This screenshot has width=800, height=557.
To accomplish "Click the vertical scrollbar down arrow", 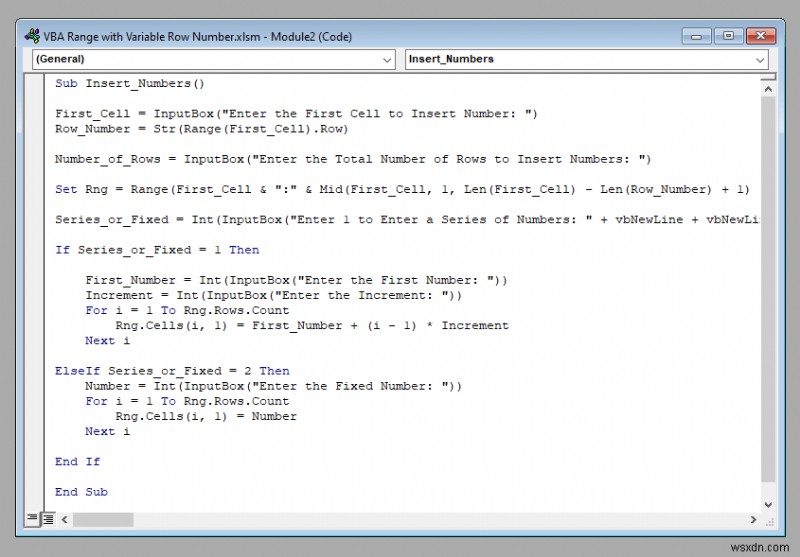I will 768,504.
